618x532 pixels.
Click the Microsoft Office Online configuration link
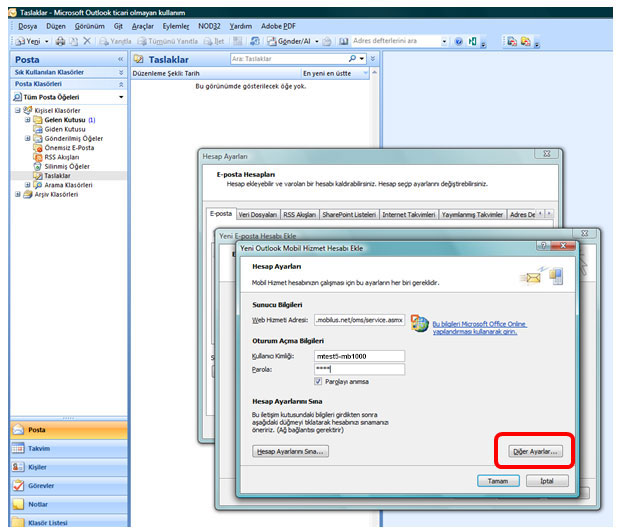coord(480,328)
